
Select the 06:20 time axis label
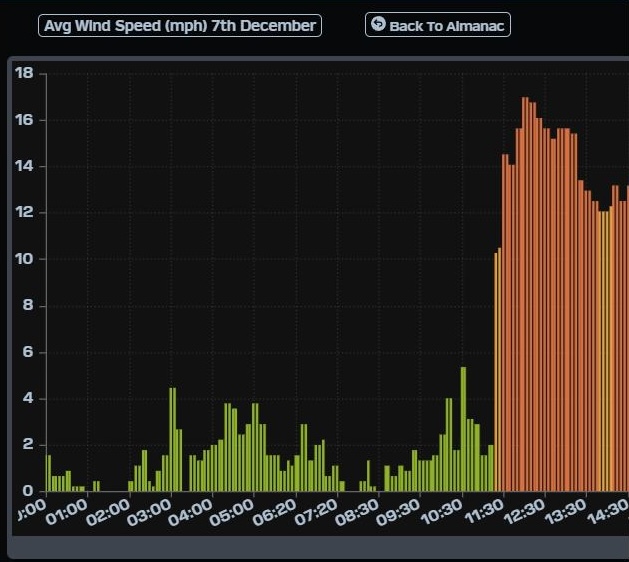[x=276, y=513]
